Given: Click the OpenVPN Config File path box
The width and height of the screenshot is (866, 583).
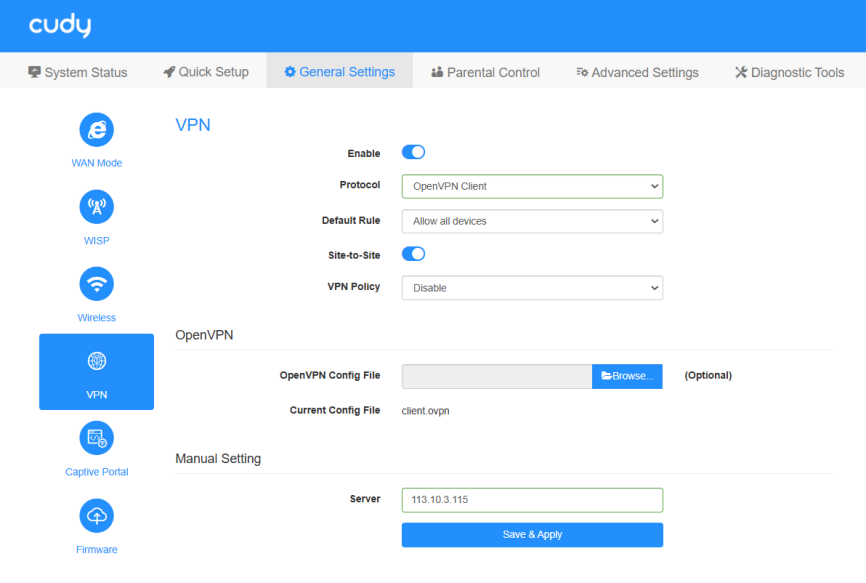Looking at the screenshot, I should [x=496, y=376].
